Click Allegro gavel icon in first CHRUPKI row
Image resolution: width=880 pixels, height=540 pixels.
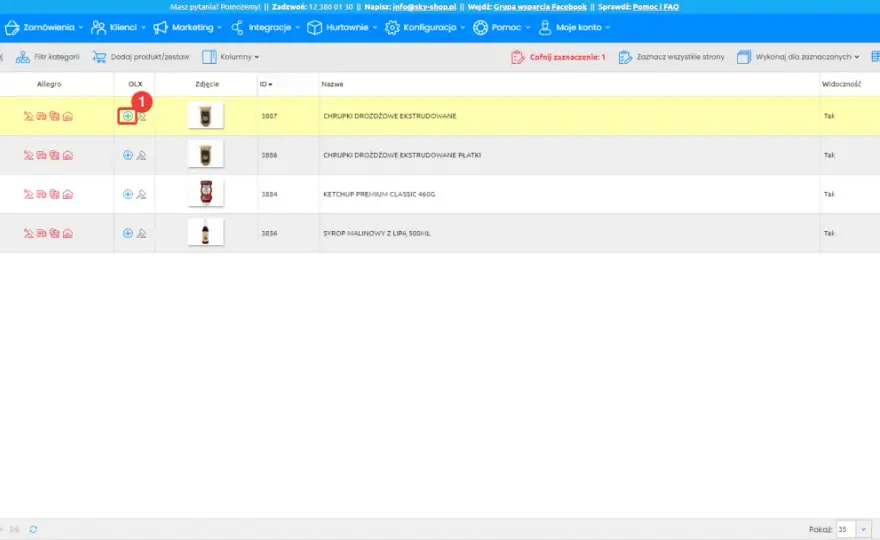(28, 116)
